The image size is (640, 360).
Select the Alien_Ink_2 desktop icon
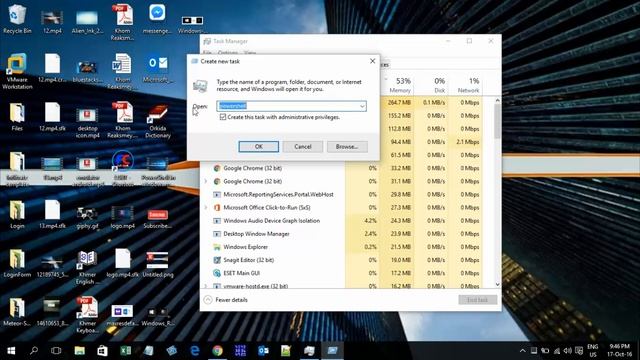click(x=87, y=21)
